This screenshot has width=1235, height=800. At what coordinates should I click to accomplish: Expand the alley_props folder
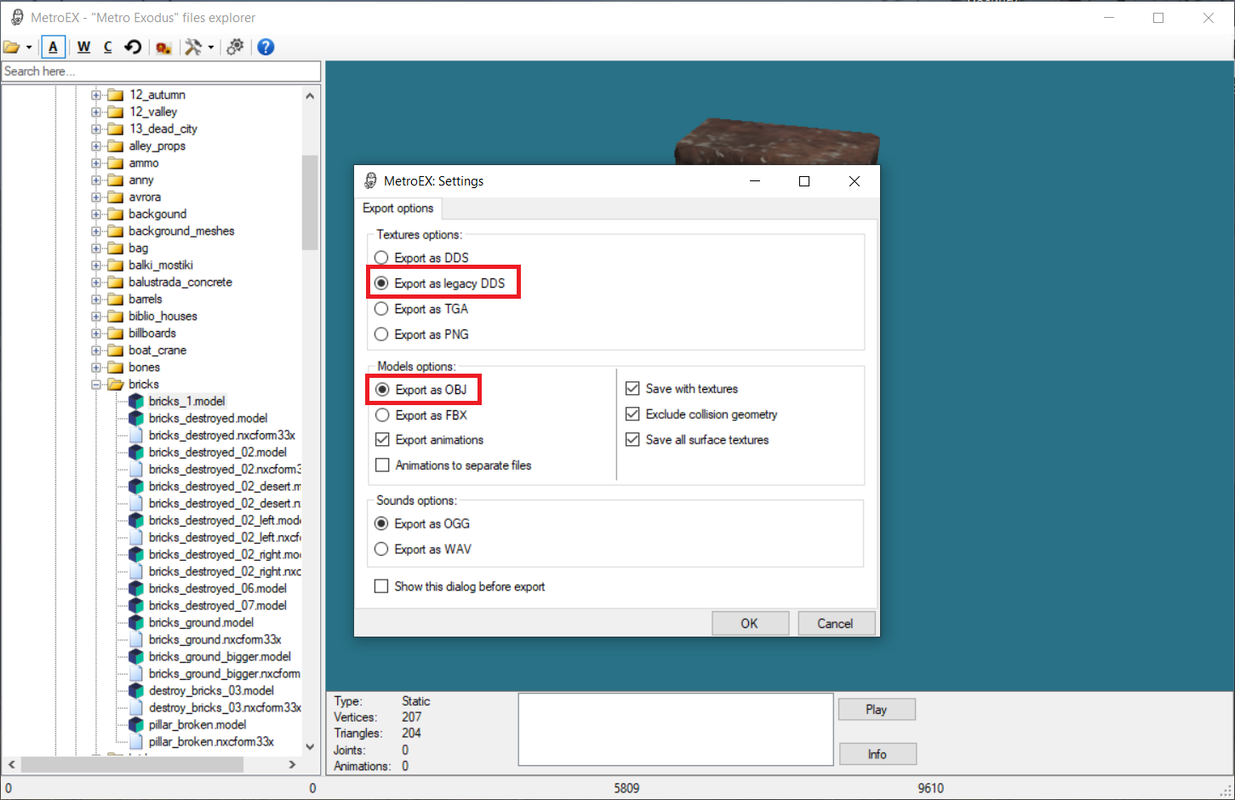[97, 146]
